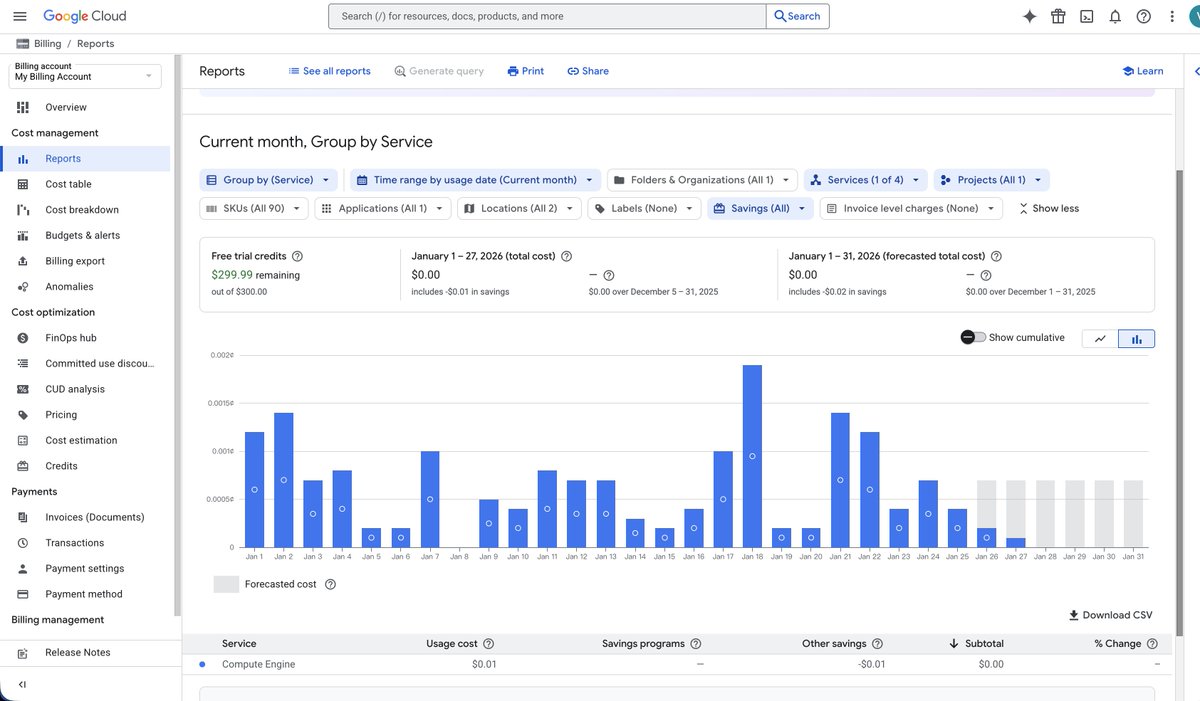Image resolution: width=1200 pixels, height=701 pixels.
Task: Click help icon next to Free trial credits
Action: pyautogui.click(x=297, y=256)
